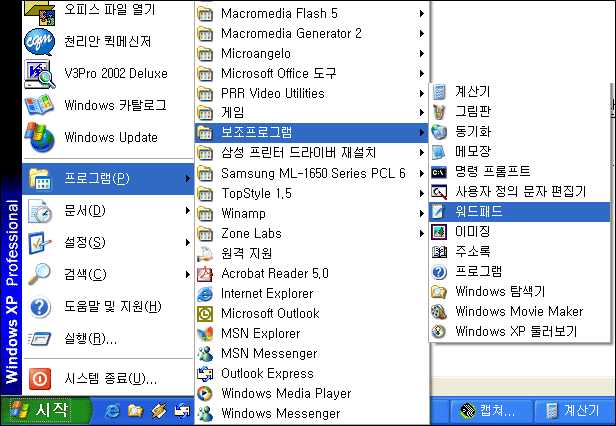Screen dimensions: 616x426
Task: Select the 보조프로그램 accessories folder
Action: coord(312,132)
